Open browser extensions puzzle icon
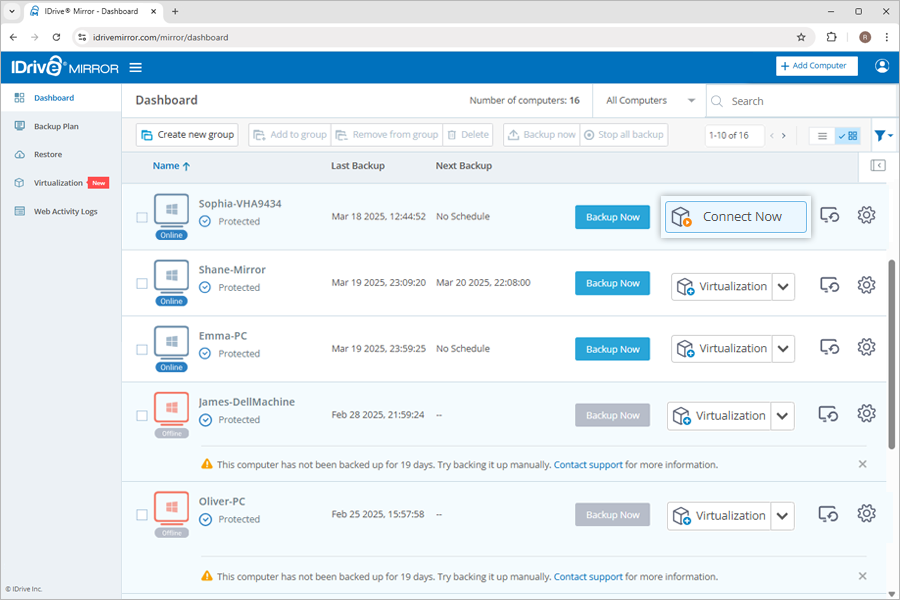Viewport: 900px width, 600px height. [x=831, y=37]
